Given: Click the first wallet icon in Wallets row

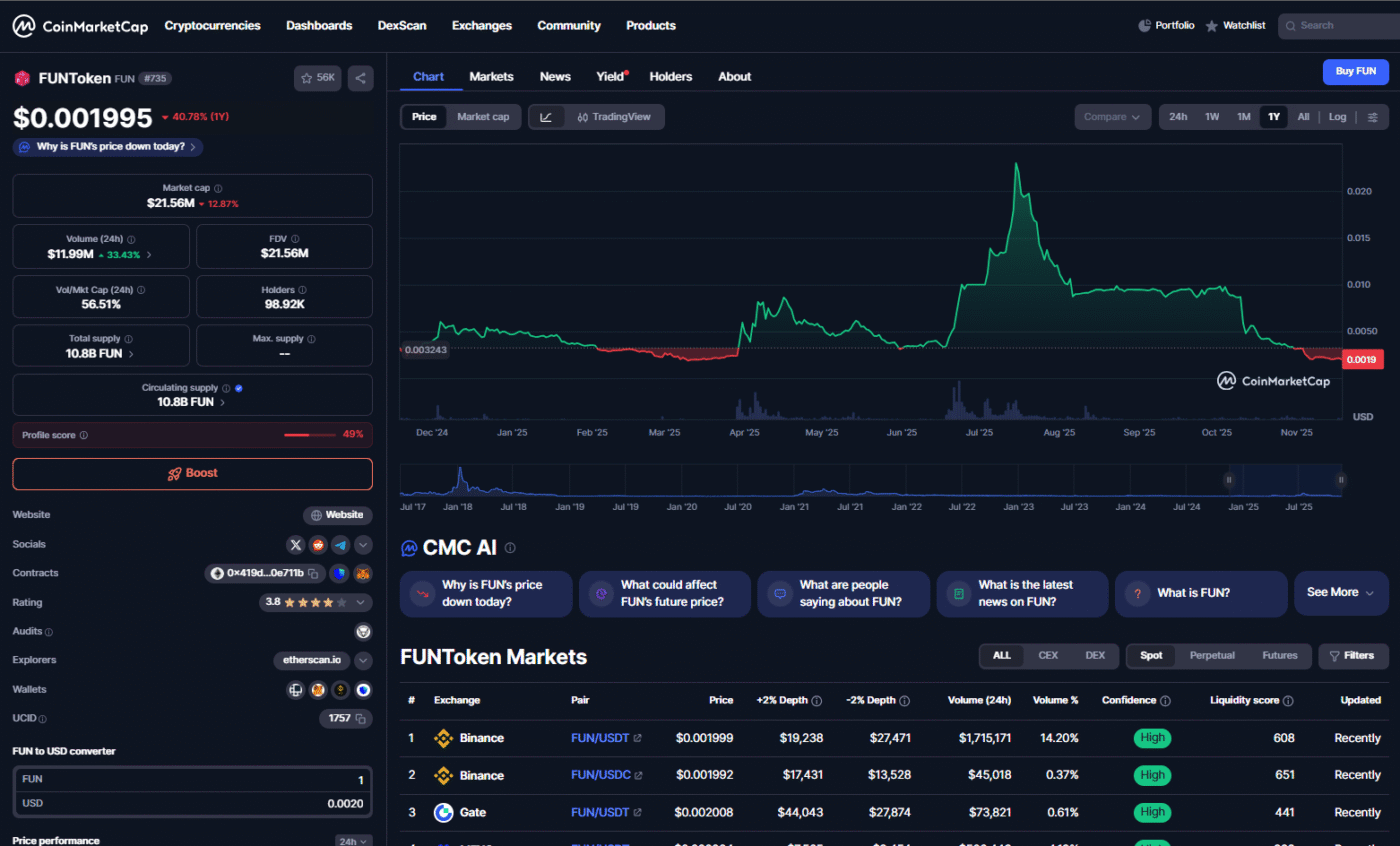Looking at the screenshot, I should click(x=296, y=689).
